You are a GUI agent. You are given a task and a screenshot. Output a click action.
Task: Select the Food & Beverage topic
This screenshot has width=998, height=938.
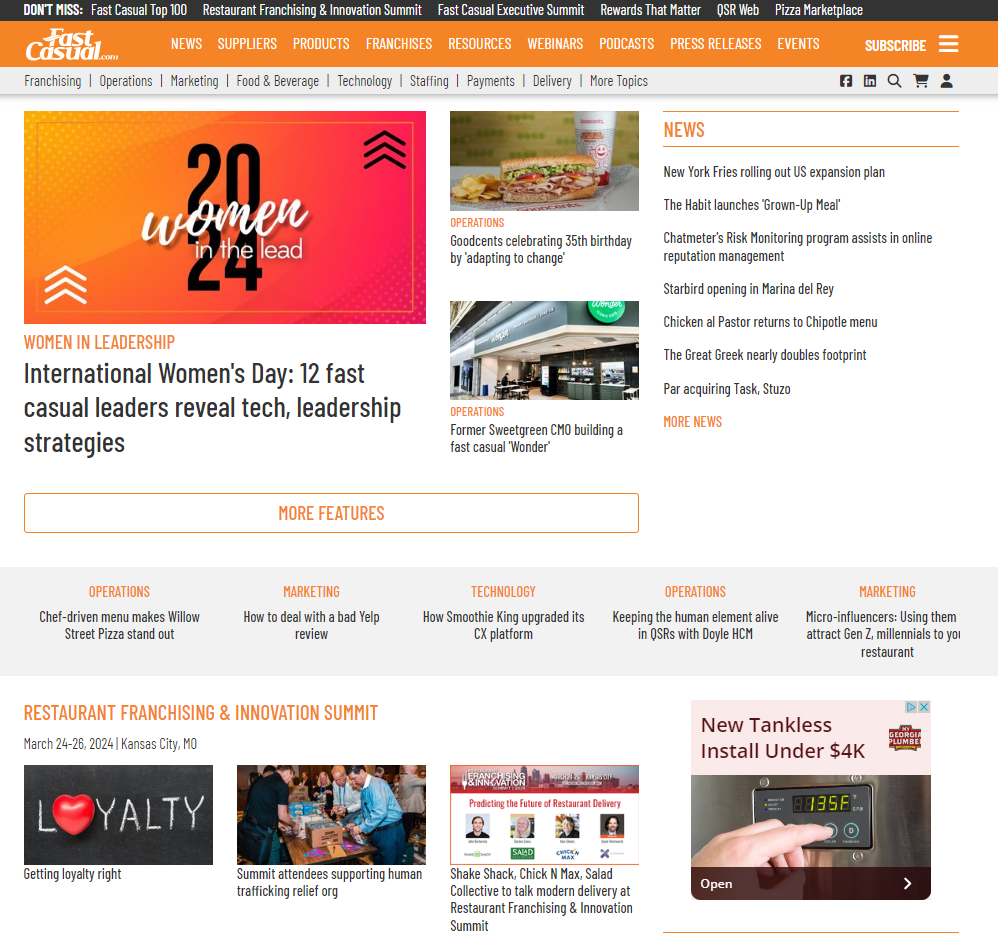pos(278,81)
